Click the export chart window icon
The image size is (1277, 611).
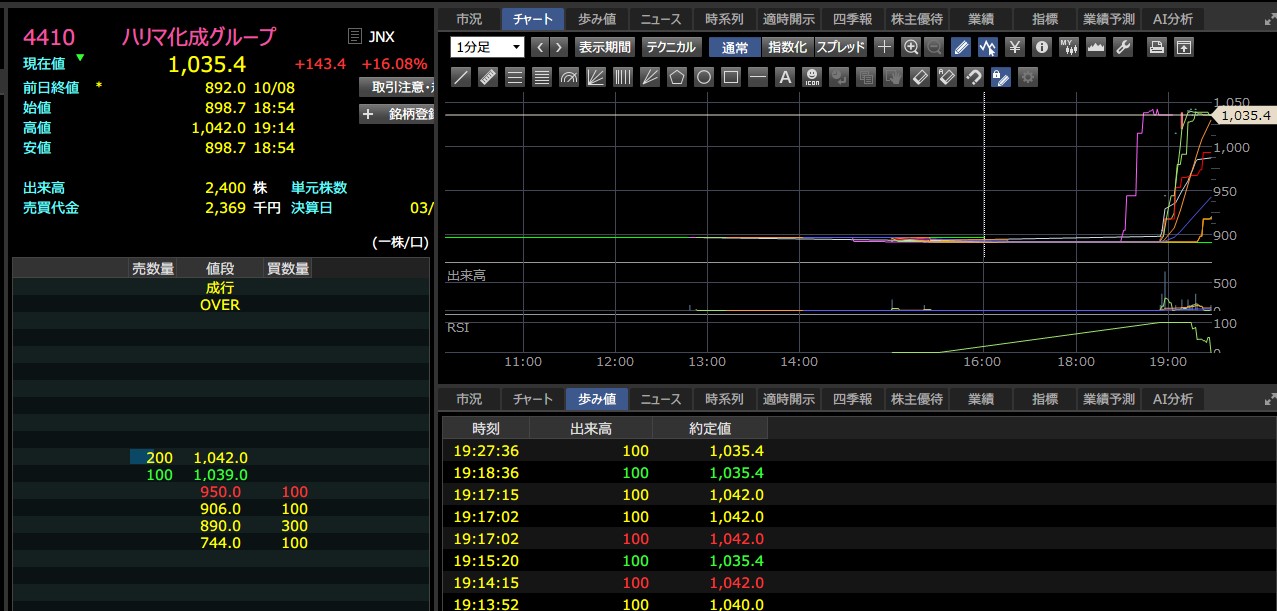(1183, 47)
